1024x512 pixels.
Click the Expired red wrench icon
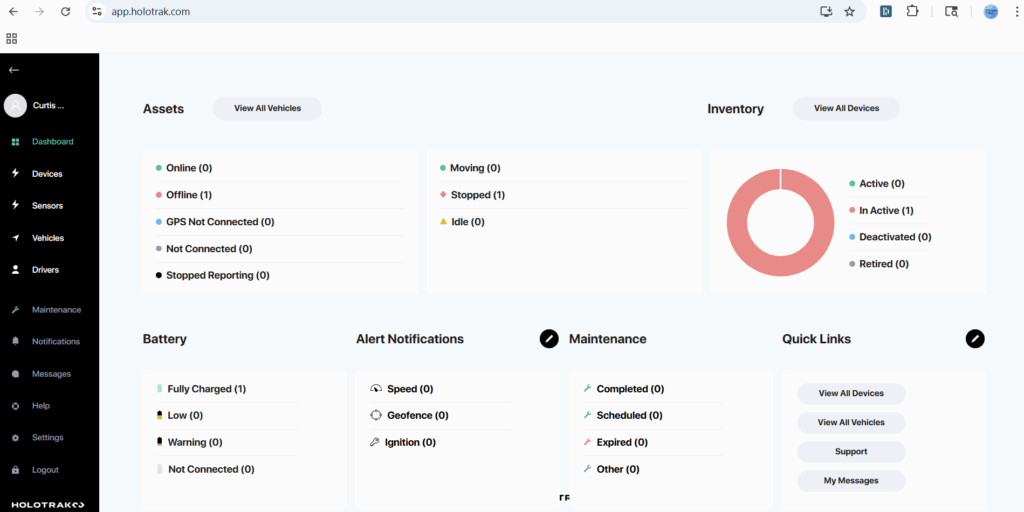(587, 442)
